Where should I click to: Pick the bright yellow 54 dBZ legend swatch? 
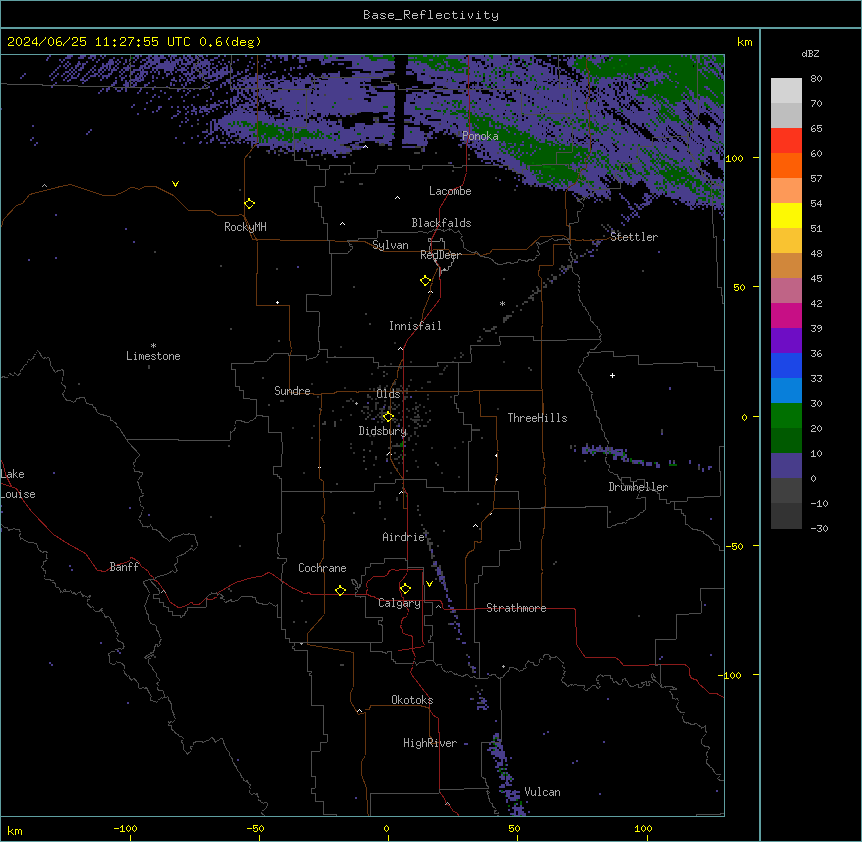(786, 215)
